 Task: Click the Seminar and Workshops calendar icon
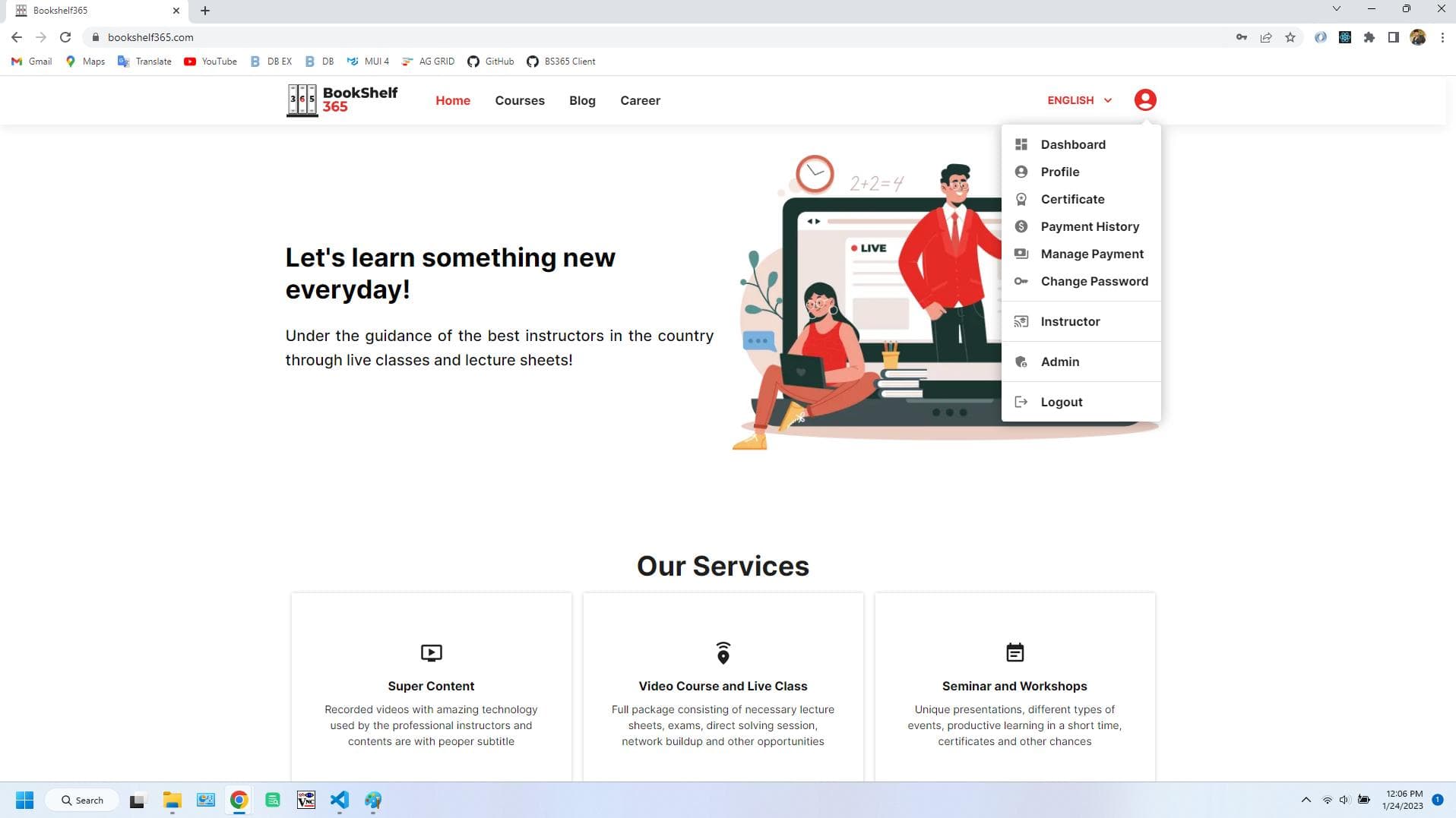pyautogui.click(x=1014, y=652)
